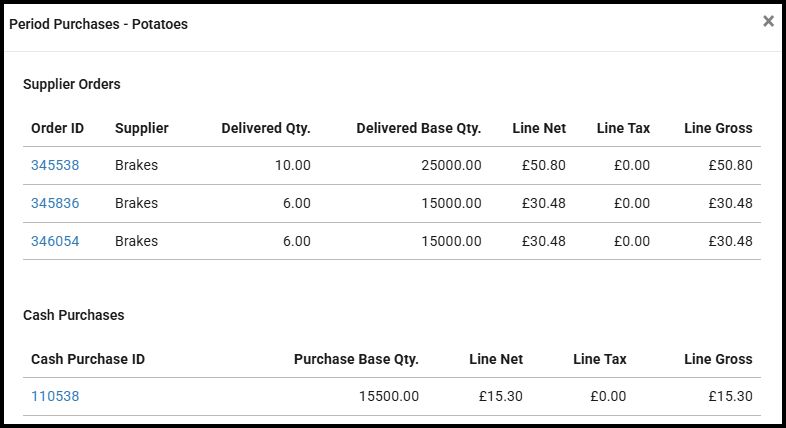Click the £50.80 line gross value

click(730, 165)
